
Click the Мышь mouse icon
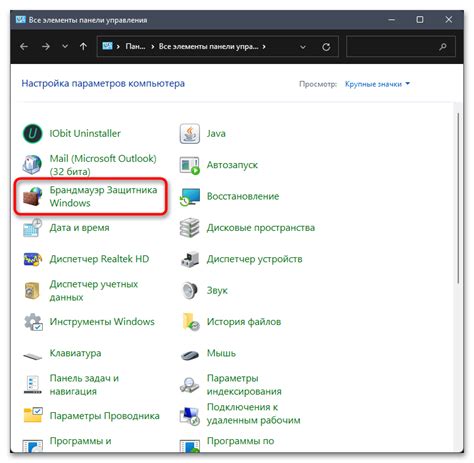190,355
